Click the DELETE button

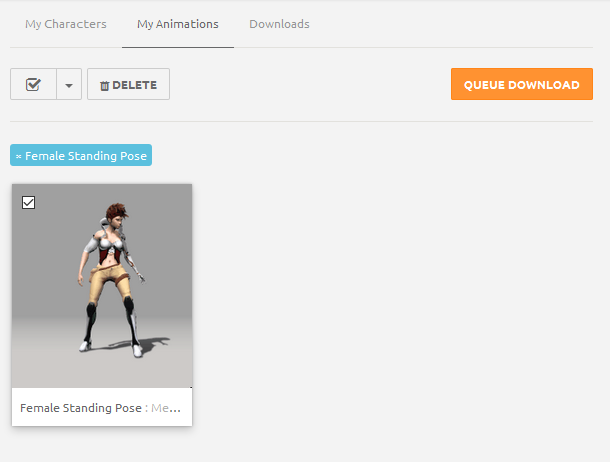(x=128, y=84)
